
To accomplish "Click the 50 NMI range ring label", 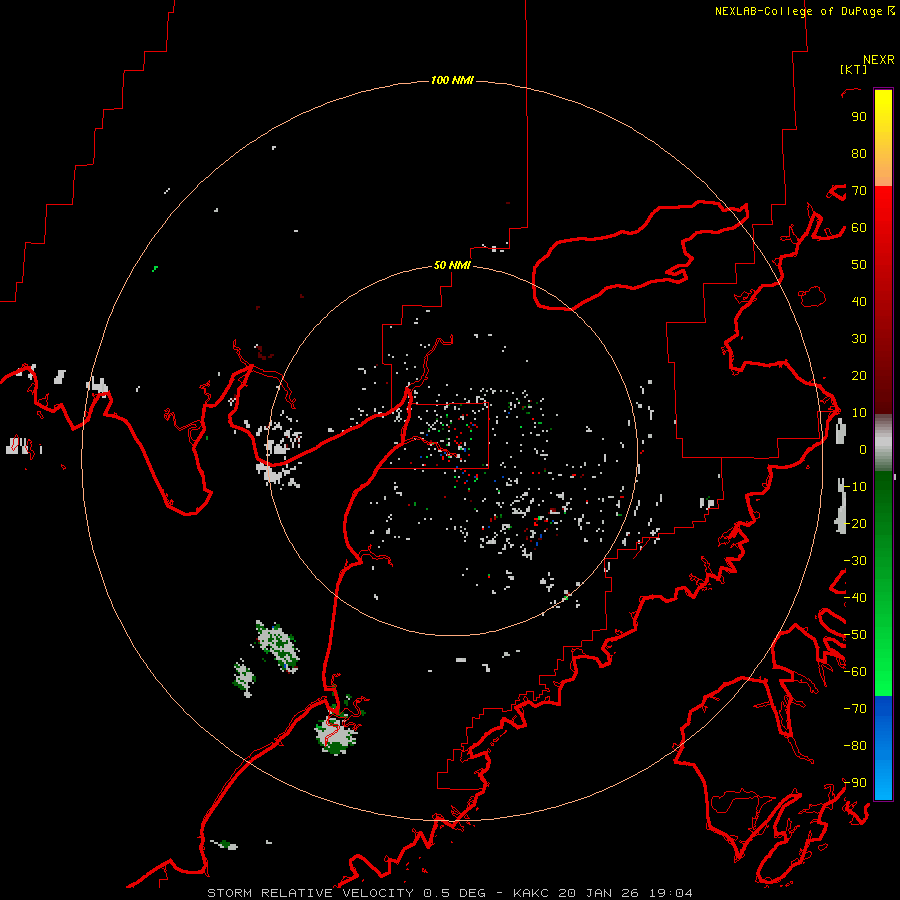I will [x=452, y=265].
